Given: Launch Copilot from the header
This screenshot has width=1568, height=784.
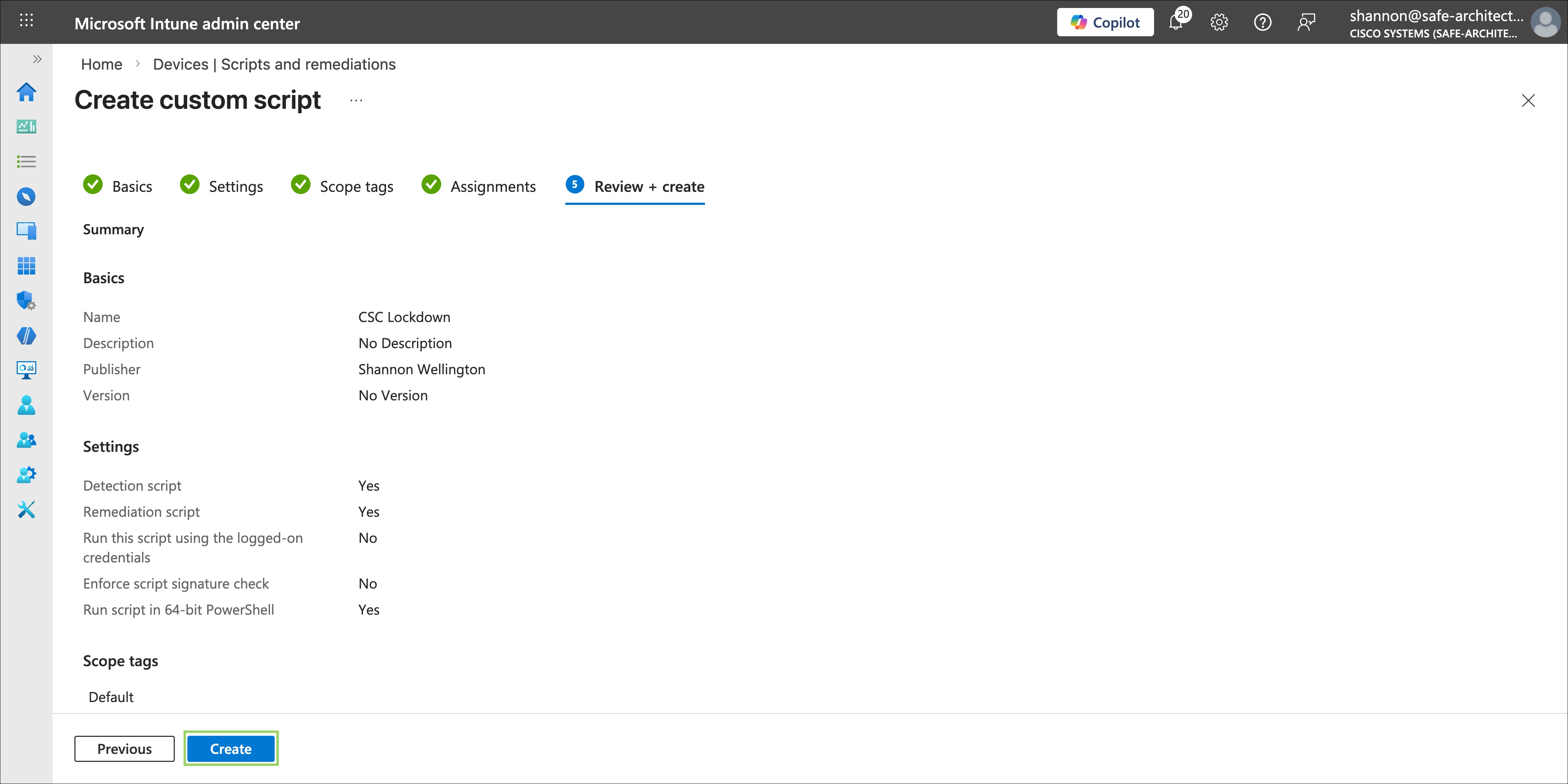Looking at the screenshot, I should [x=1105, y=22].
